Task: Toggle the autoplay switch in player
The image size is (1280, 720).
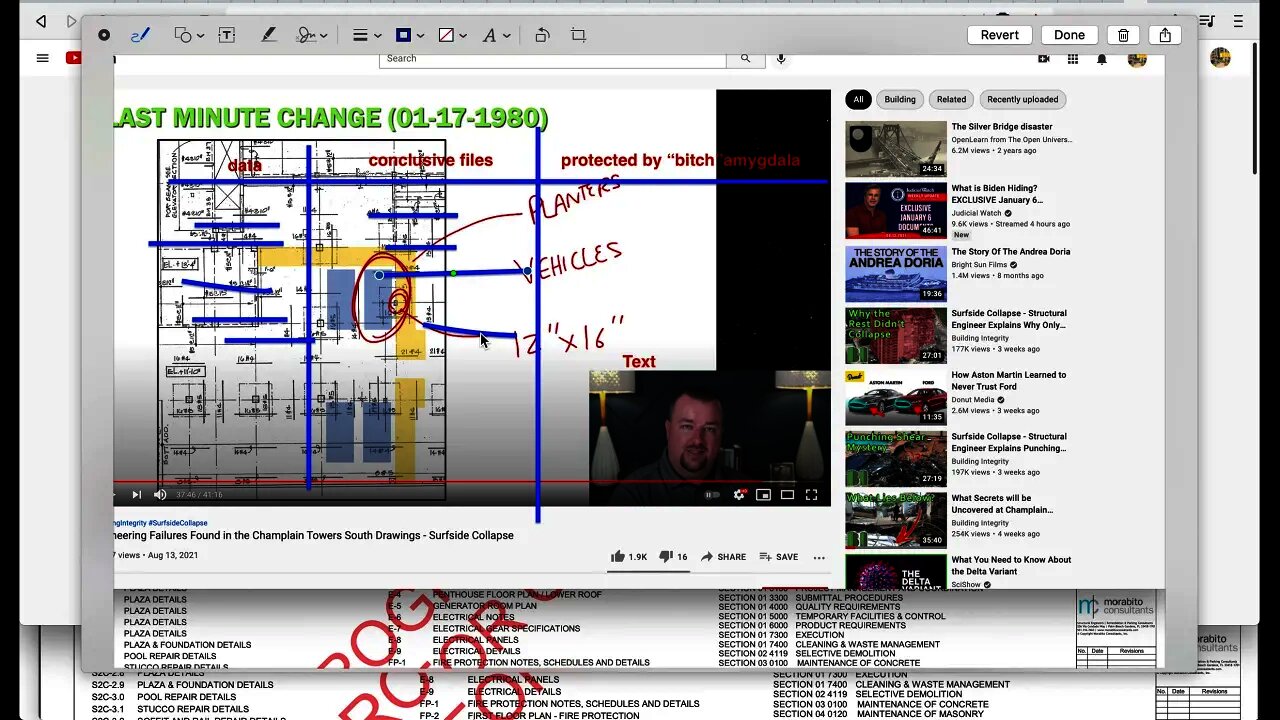Action: pyautogui.click(x=712, y=494)
